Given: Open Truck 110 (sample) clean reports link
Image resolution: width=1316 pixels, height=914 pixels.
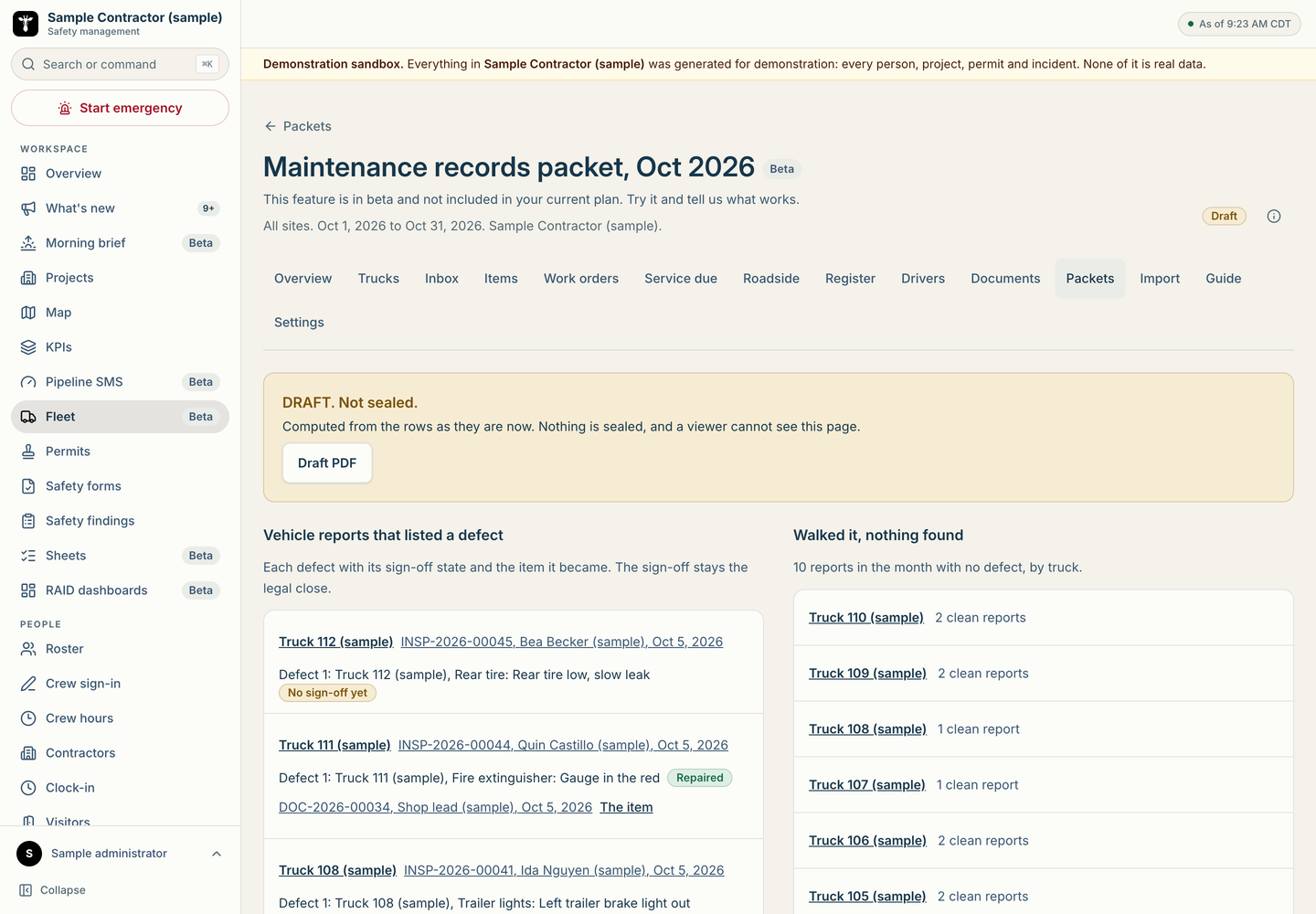Looking at the screenshot, I should pos(866,618).
